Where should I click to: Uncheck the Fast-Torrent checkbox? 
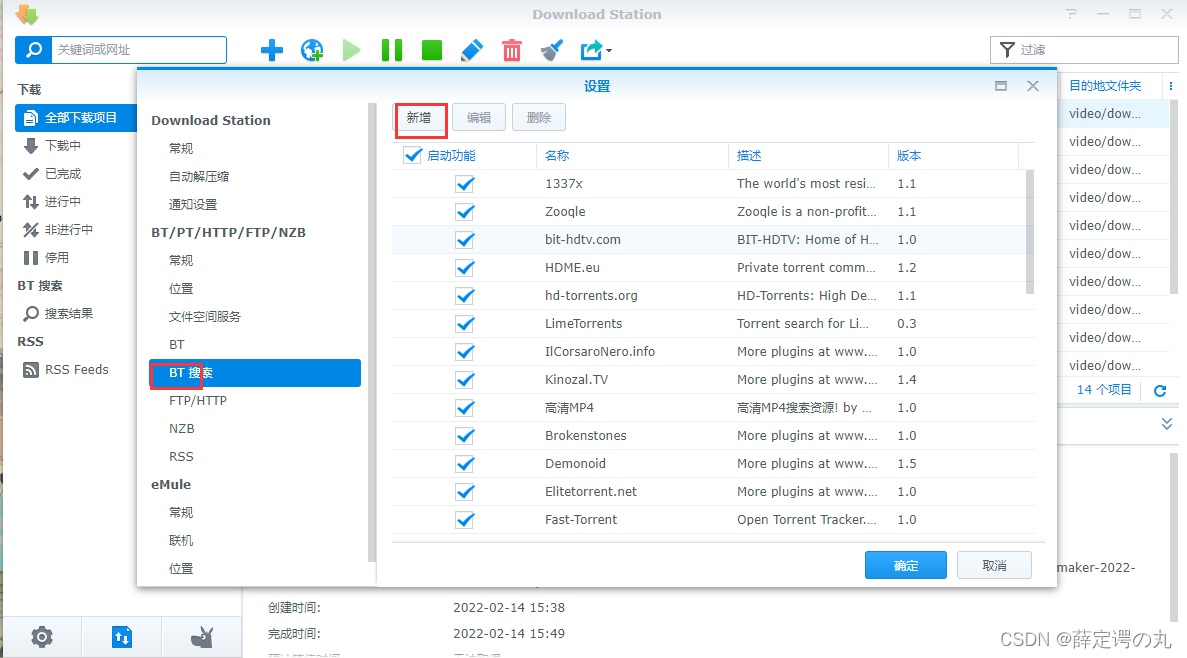click(x=465, y=520)
